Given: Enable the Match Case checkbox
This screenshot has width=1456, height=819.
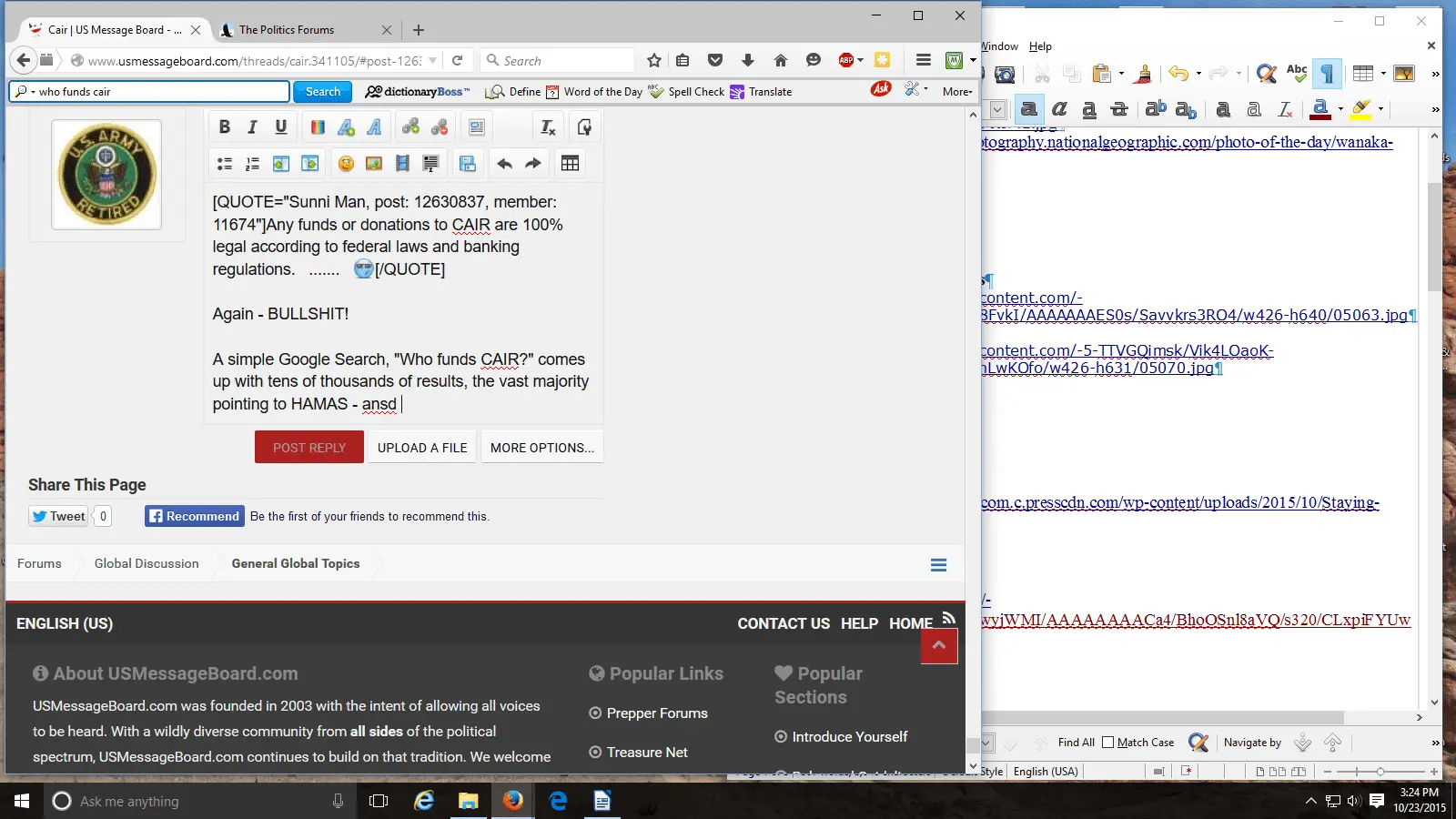Looking at the screenshot, I should pyautogui.click(x=1107, y=743).
